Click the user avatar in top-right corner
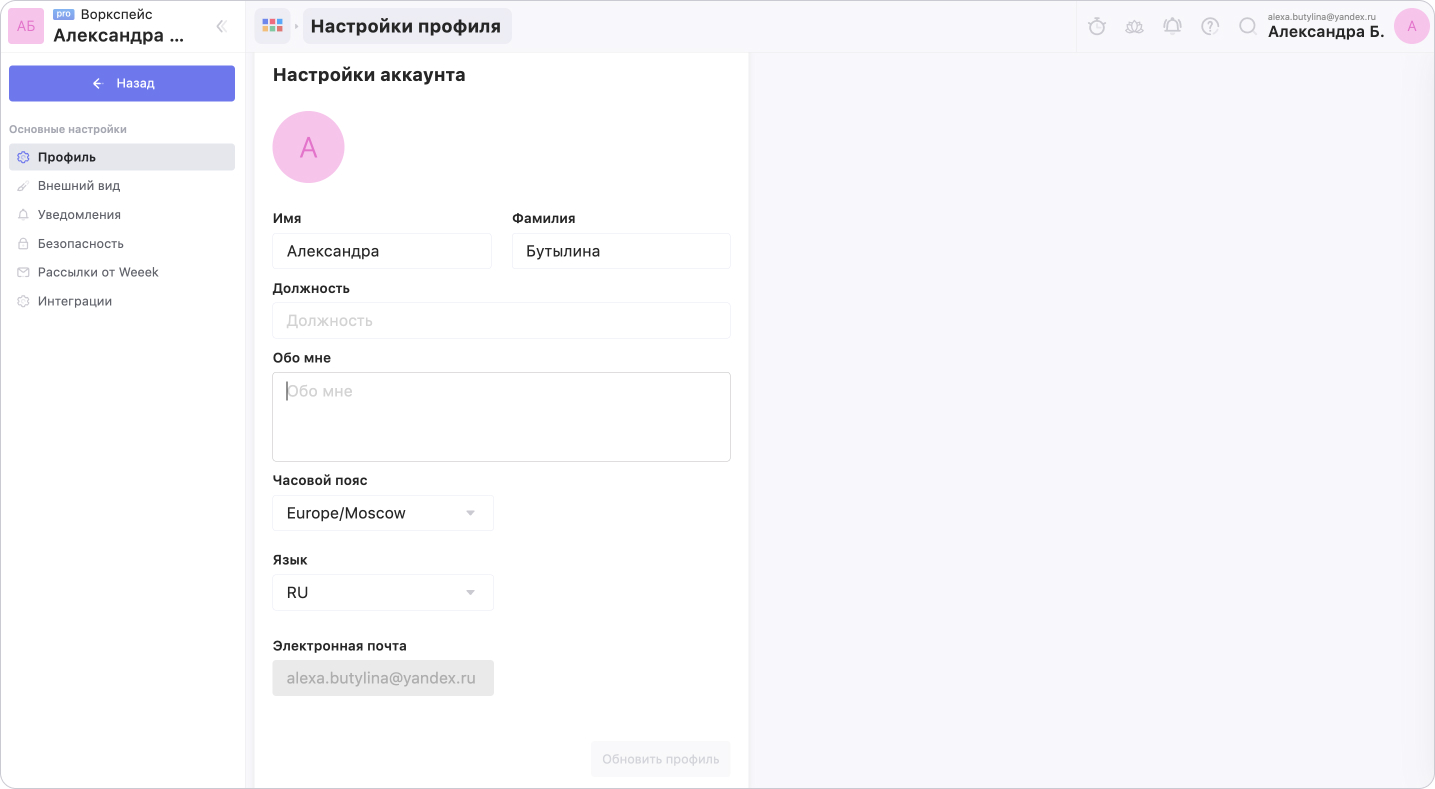The height and width of the screenshot is (789, 1435). (x=1411, y=26)
